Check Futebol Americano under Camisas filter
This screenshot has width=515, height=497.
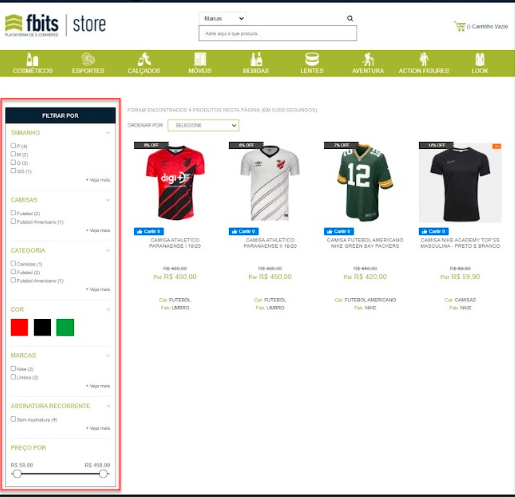click(x=13, y=221)
